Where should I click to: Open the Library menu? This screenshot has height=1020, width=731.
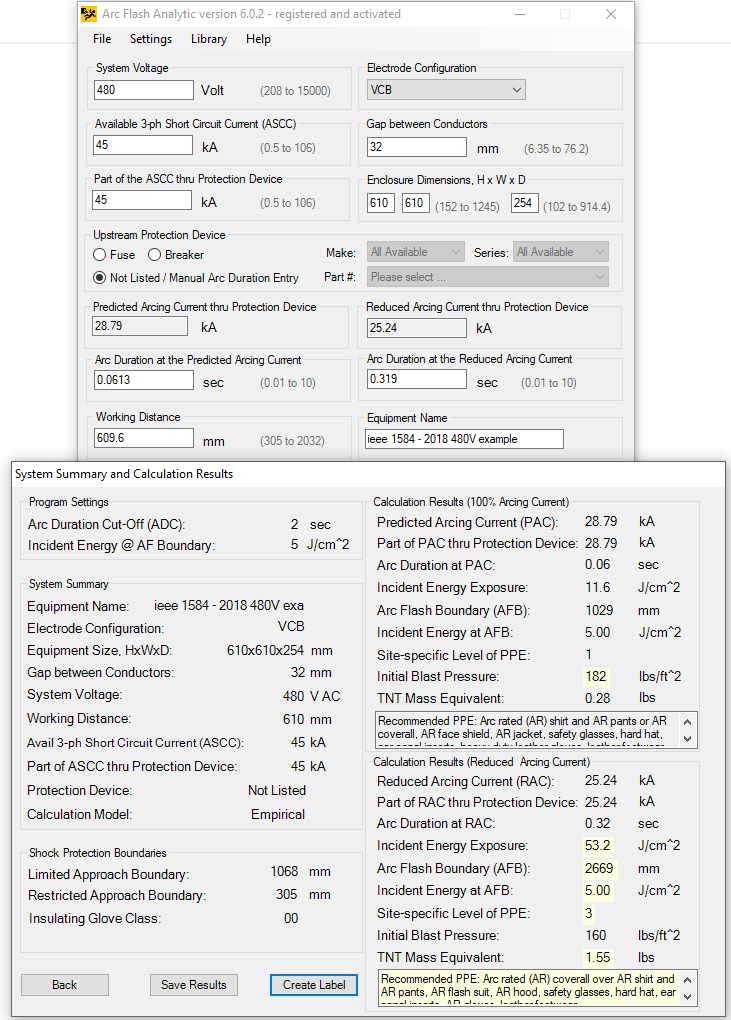coord(209,39)
